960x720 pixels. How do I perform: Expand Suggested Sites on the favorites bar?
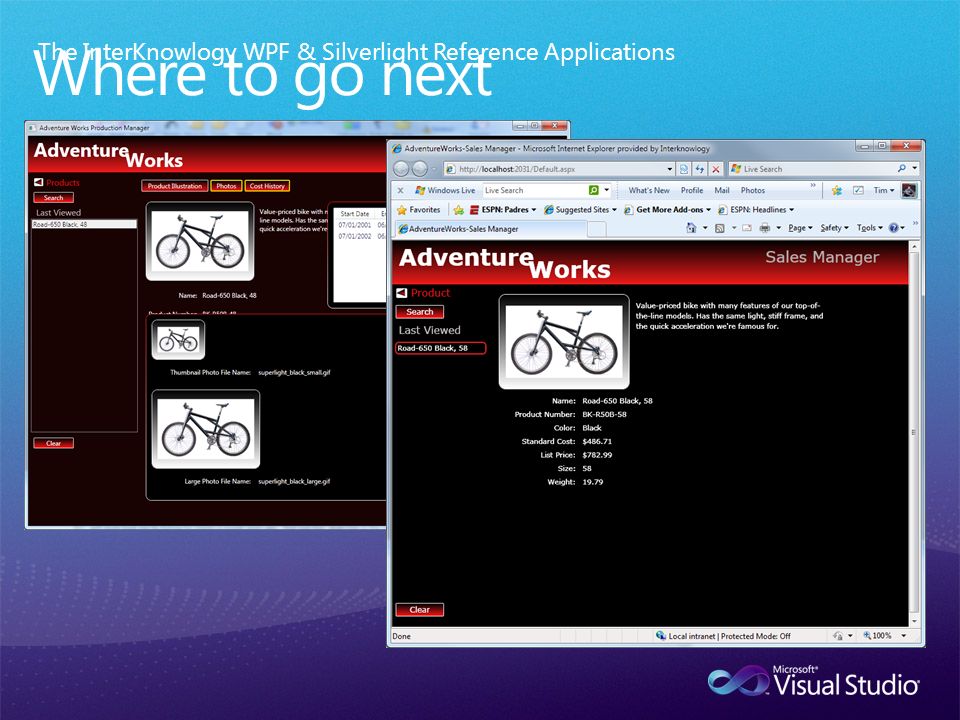tap(580, 209)
